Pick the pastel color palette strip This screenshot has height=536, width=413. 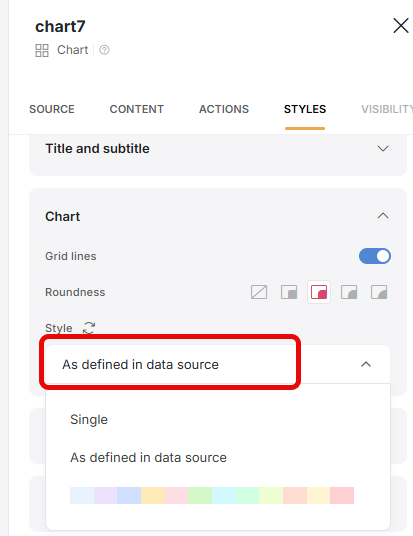coord(212,495)
